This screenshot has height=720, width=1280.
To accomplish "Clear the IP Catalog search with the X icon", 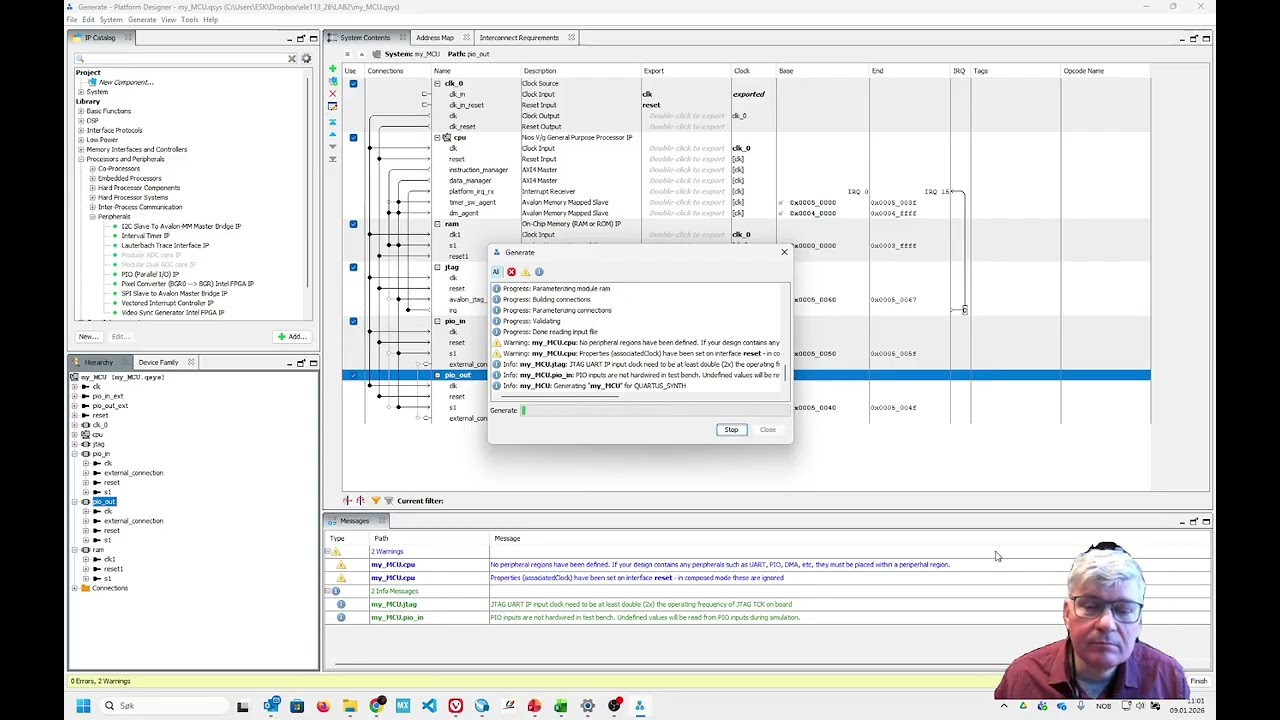I will click(x=292, y=59).
